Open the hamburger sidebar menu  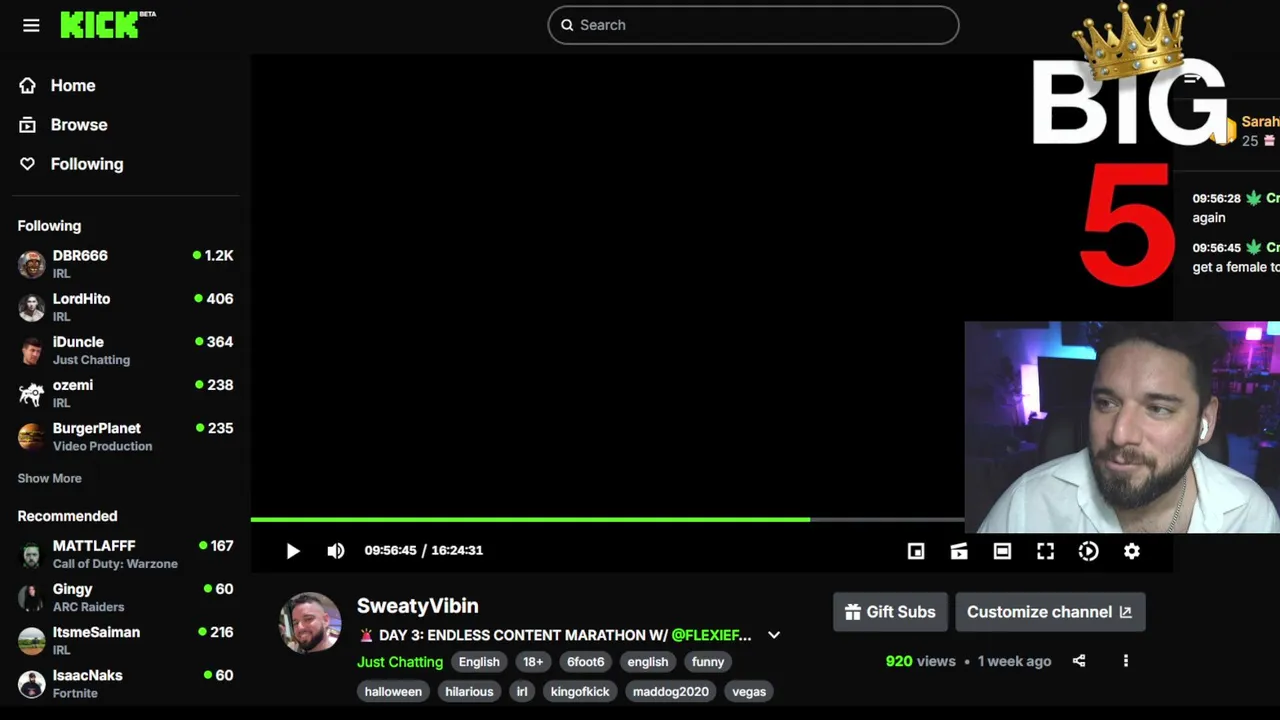(31, 25)
